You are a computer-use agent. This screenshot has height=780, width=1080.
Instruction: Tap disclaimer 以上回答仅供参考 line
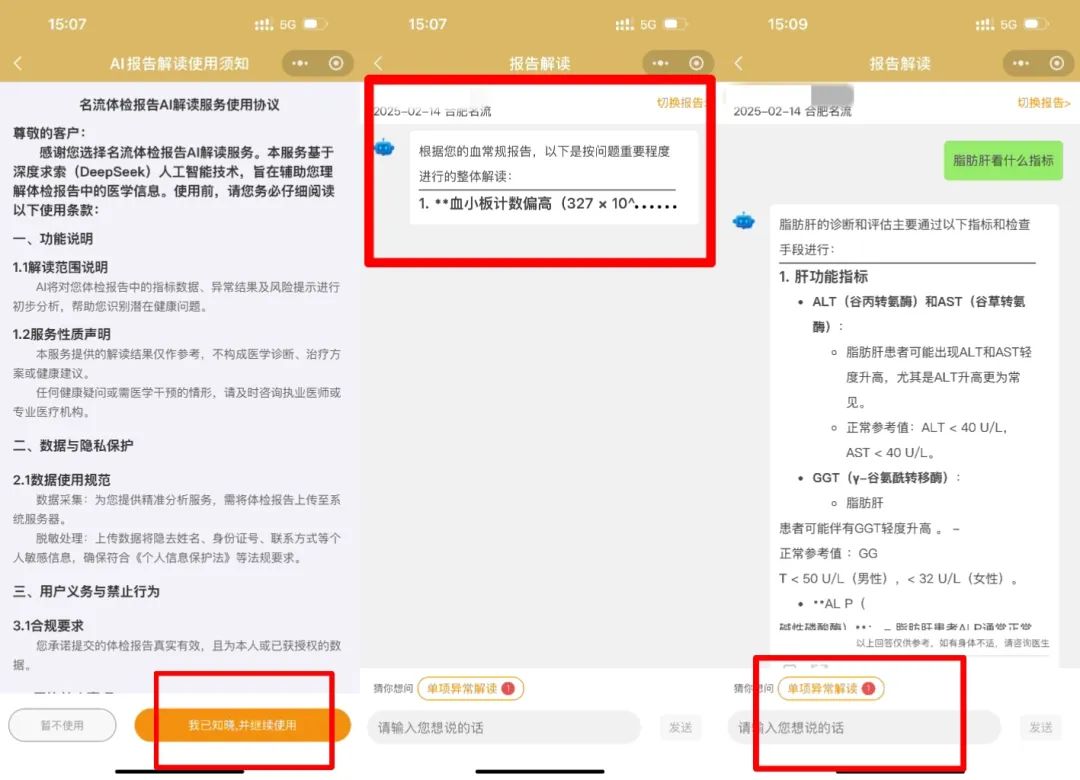(953, 643)
